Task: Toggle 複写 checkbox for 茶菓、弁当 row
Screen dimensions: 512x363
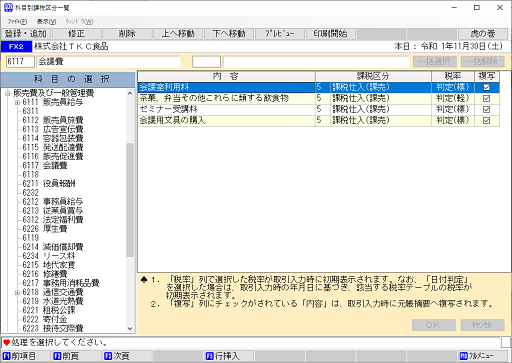Action: [x=486, y=98]
